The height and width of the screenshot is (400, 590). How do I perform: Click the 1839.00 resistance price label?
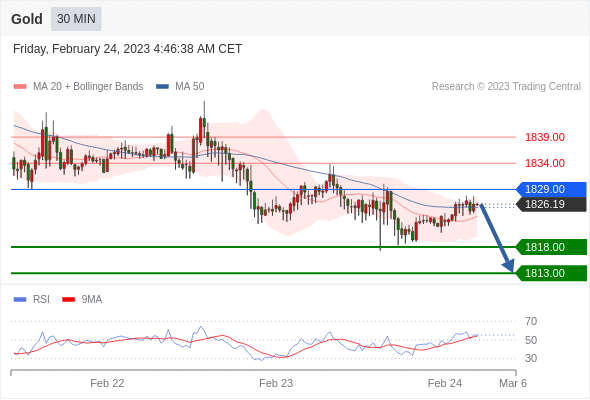click(x=545, y=137)
